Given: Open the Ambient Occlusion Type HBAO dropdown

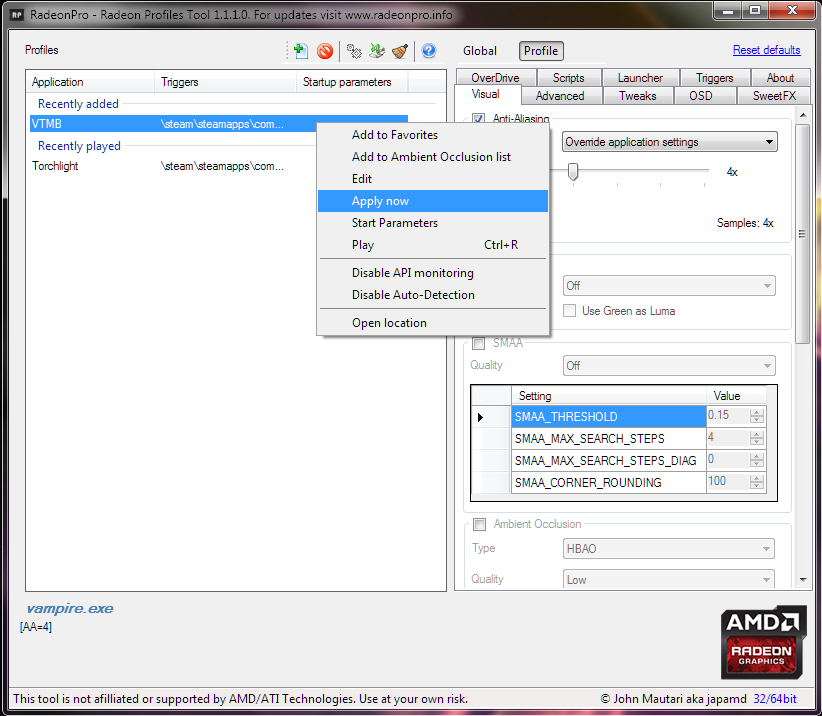Looking at the screenshot, I should pos(669,549).
